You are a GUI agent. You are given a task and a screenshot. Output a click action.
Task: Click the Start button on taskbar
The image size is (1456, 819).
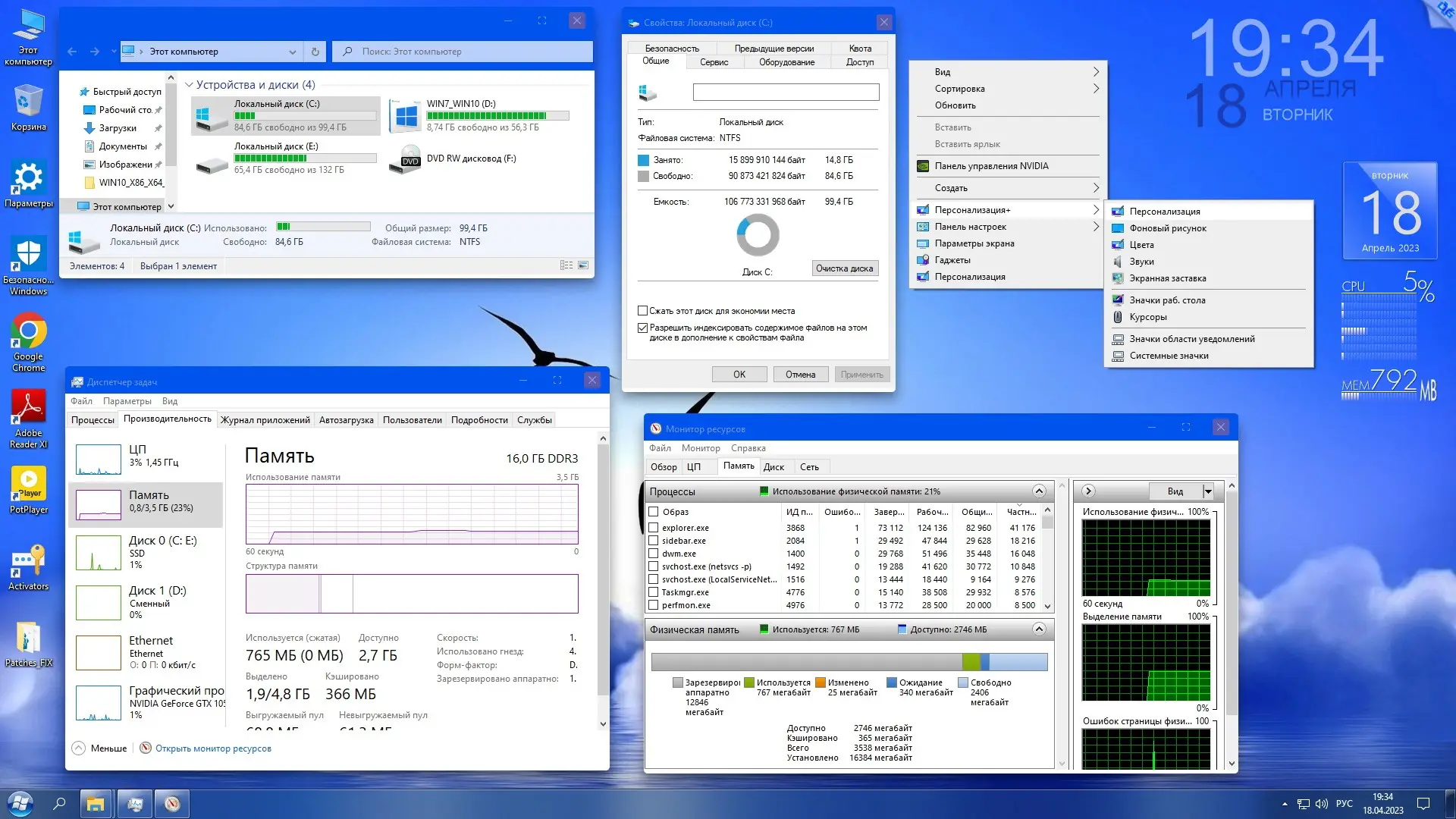(20, 804)
